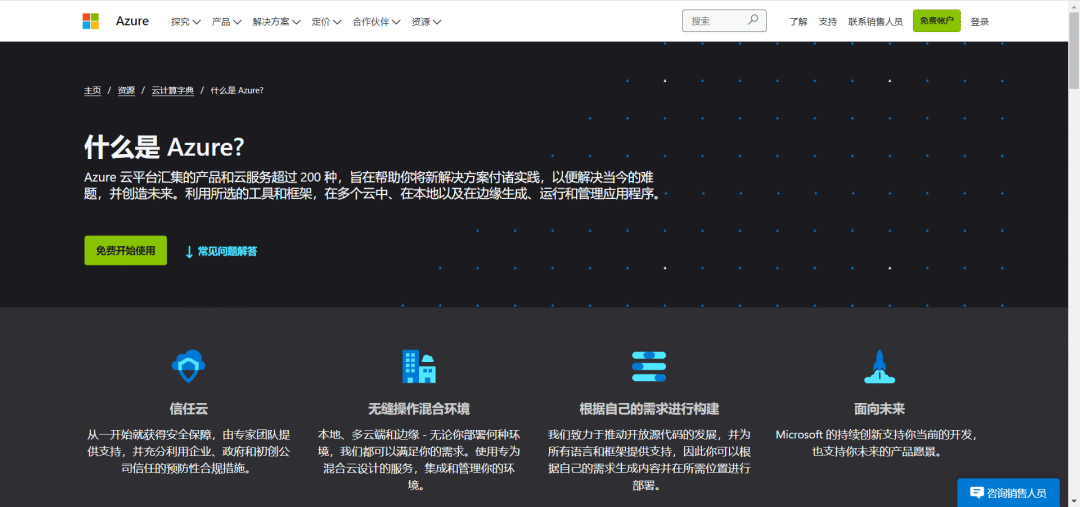Click the search magnifier icon
The width and height of the screenshot is (1080, 507).
click(753, 20)
